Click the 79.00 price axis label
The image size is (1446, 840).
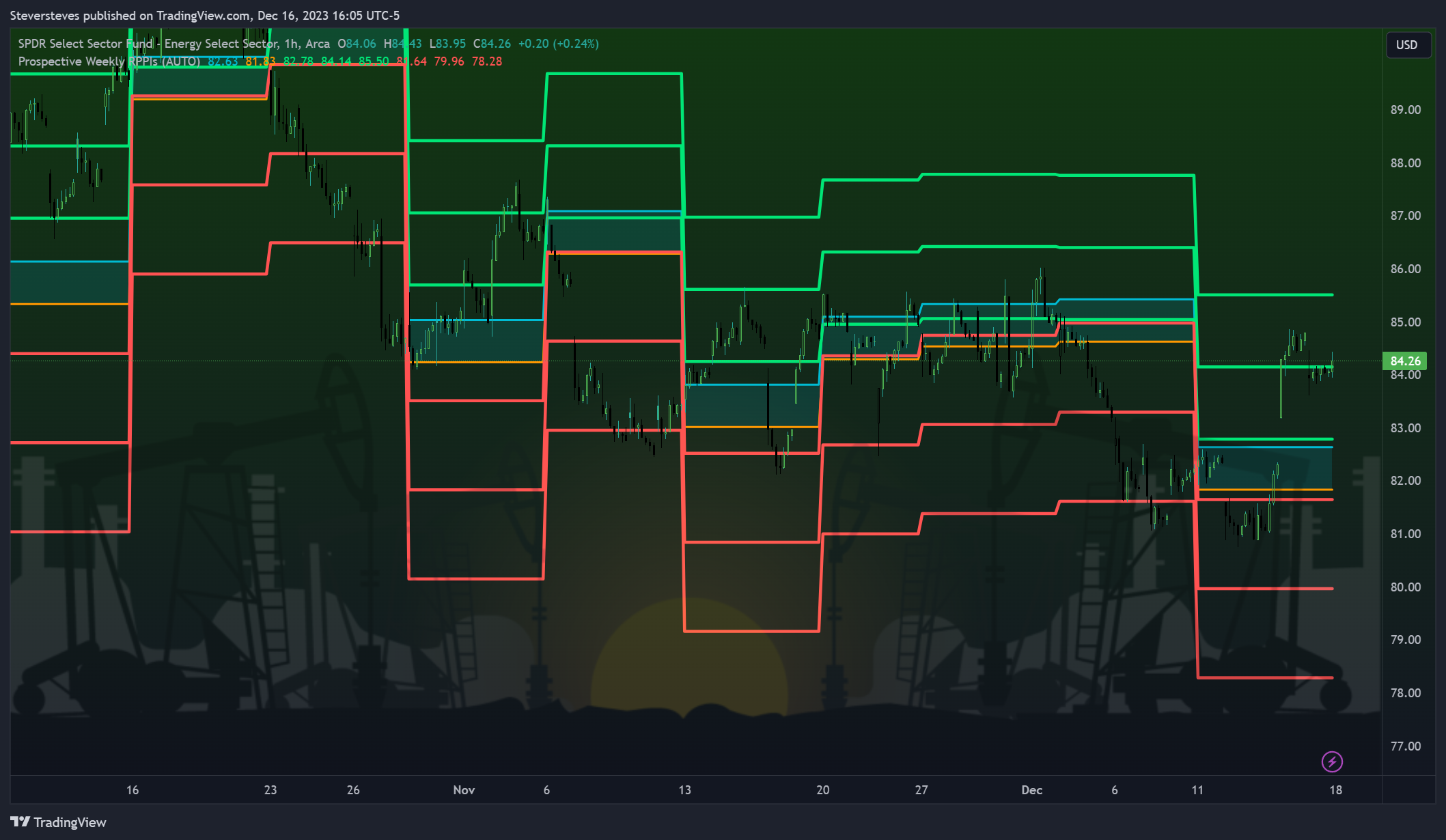(x=1406, y=640)
